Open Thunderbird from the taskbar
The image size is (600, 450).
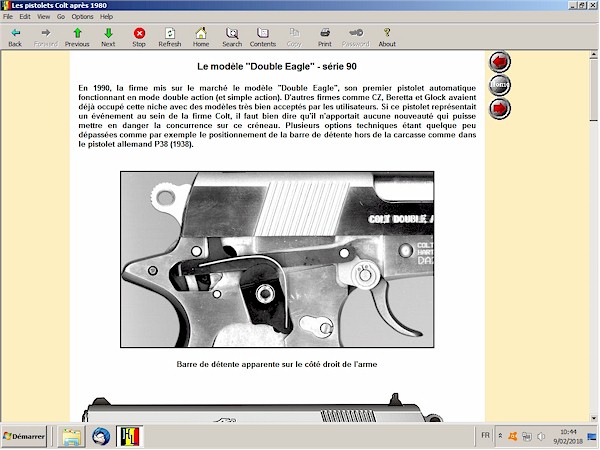[101, 436]
